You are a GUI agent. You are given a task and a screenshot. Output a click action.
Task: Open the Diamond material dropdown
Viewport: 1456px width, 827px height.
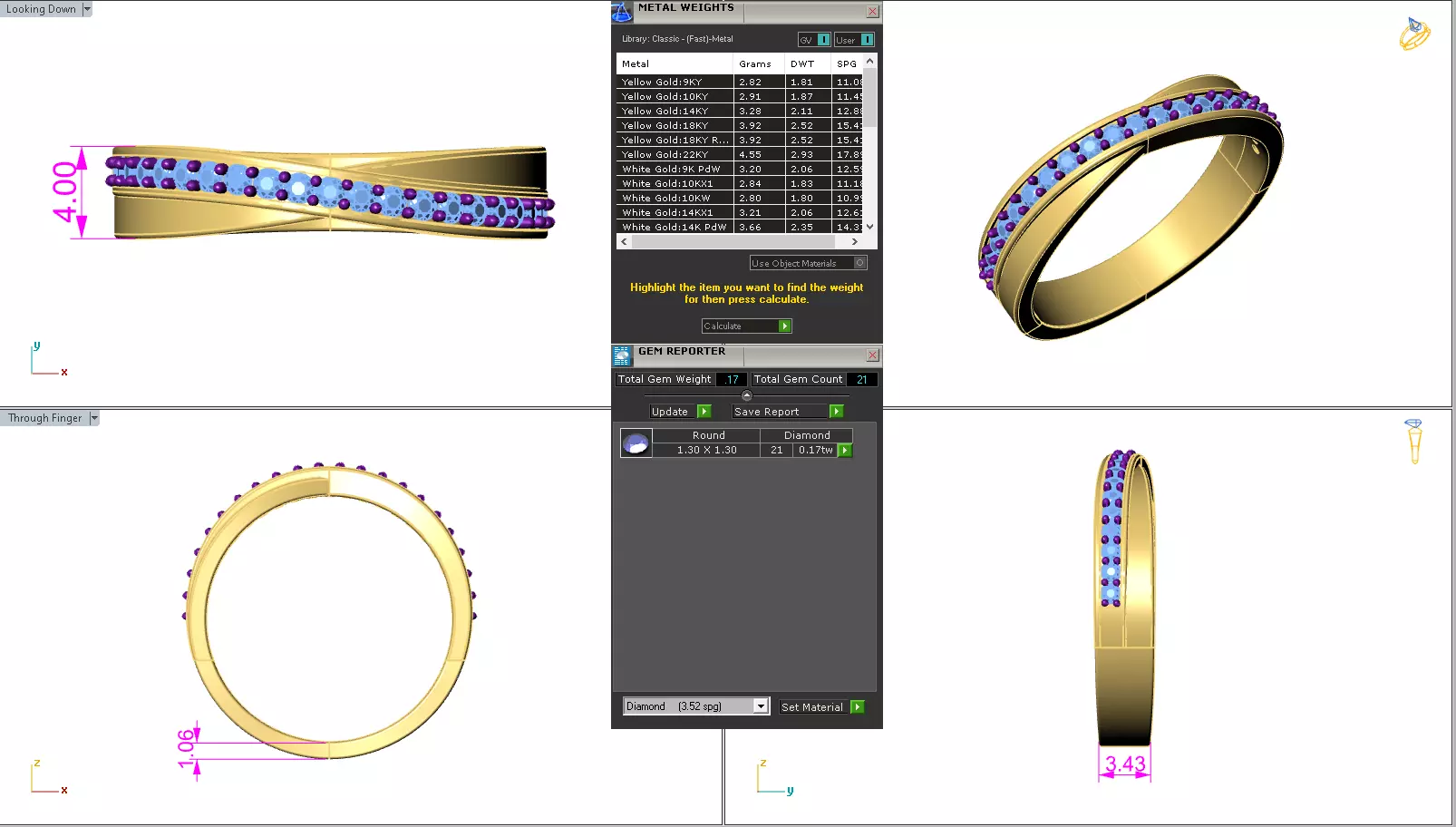[761, 706]
